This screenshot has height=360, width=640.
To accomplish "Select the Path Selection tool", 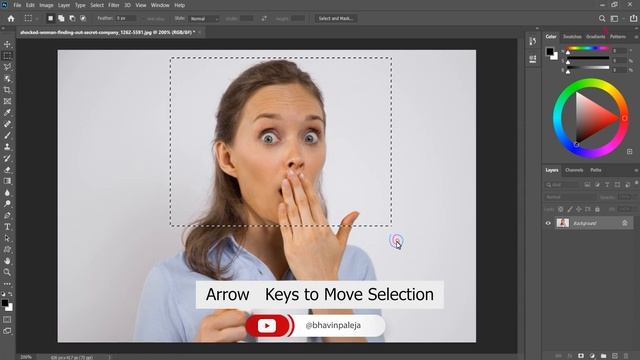I will (7, 238).
